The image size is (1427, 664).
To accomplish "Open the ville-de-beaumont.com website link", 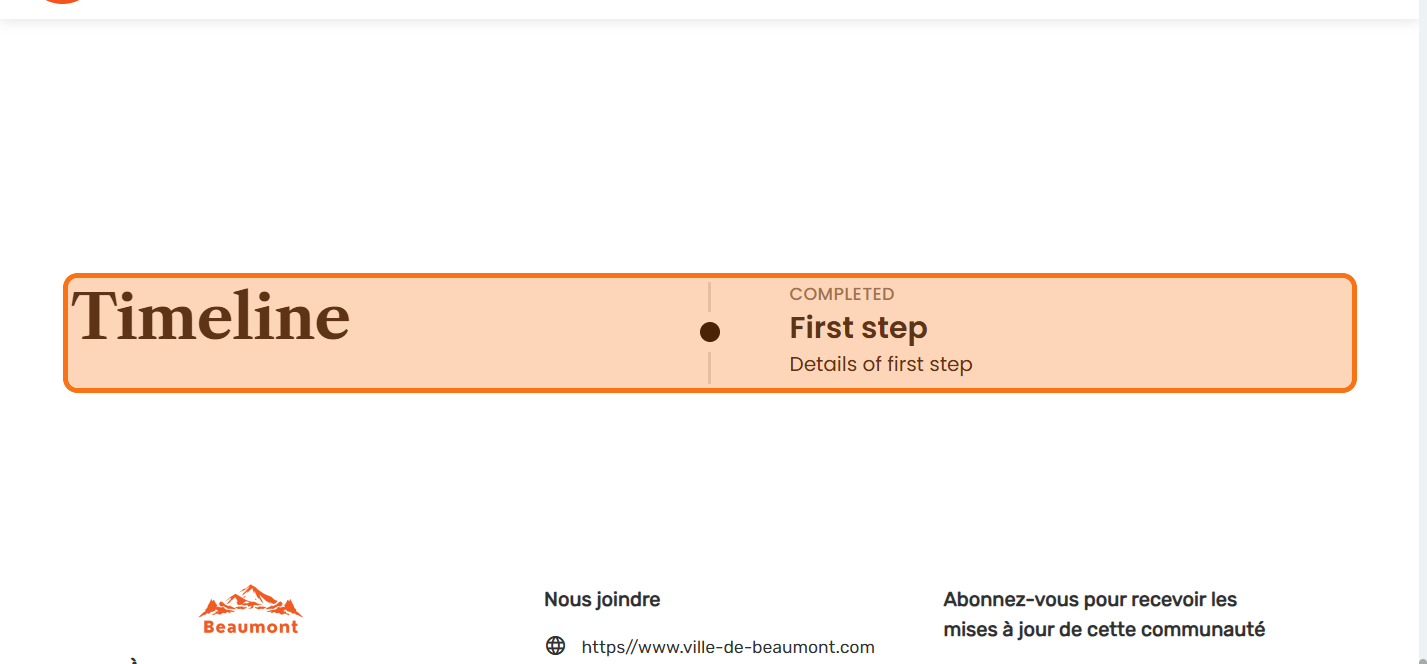I will coord(727,647).
